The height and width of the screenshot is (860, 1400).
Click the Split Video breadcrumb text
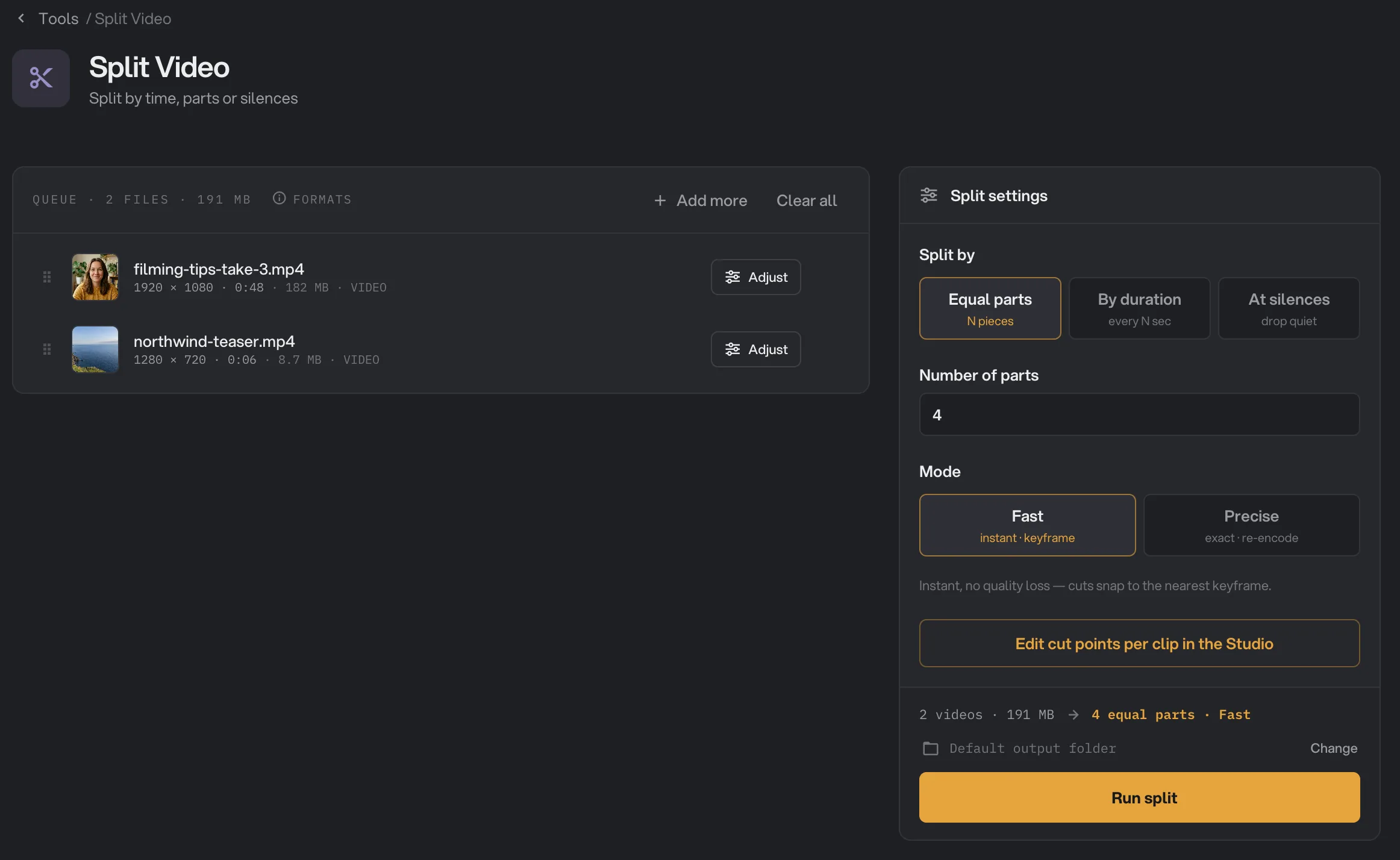tap(133, 19)
